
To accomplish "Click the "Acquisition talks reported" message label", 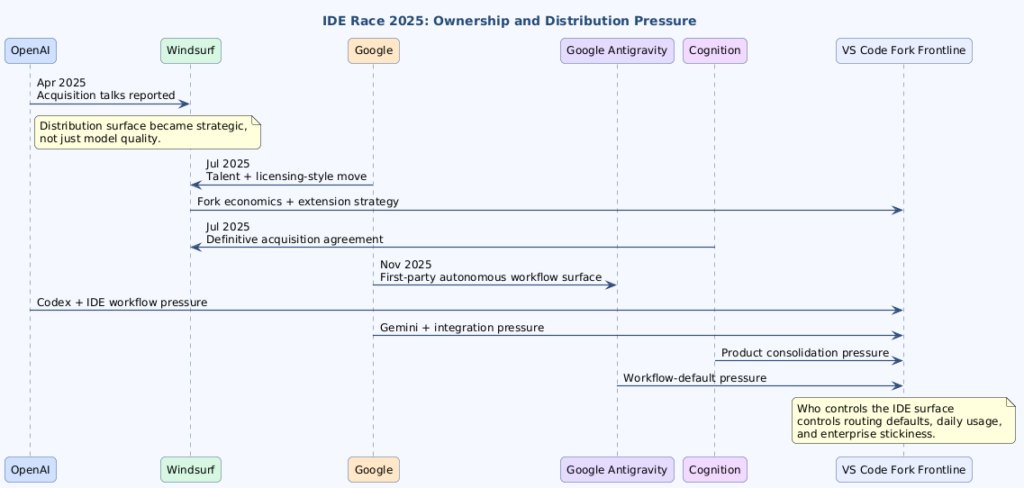I will click(106, 95).
